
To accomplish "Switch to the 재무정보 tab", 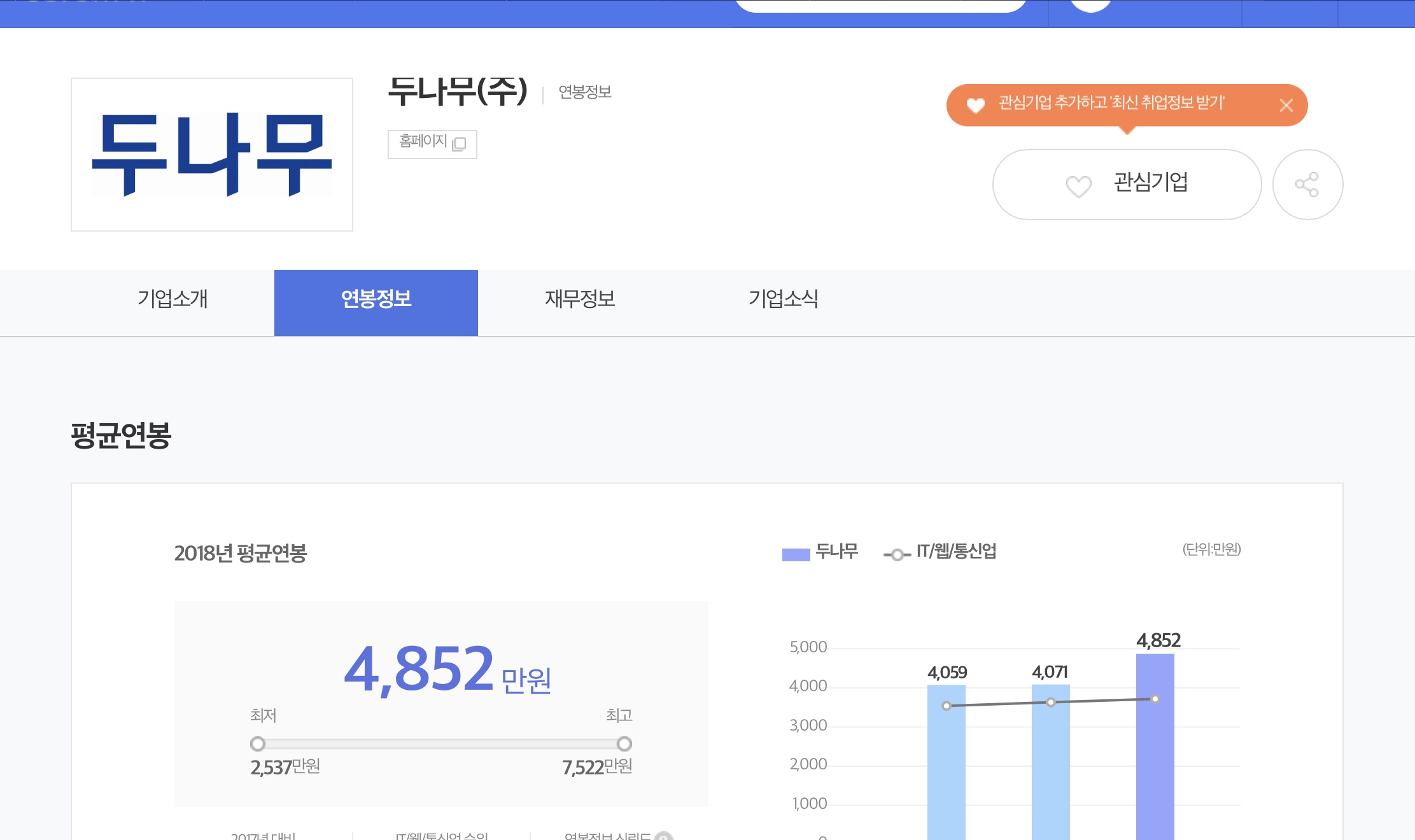I will tap(579, 299).
